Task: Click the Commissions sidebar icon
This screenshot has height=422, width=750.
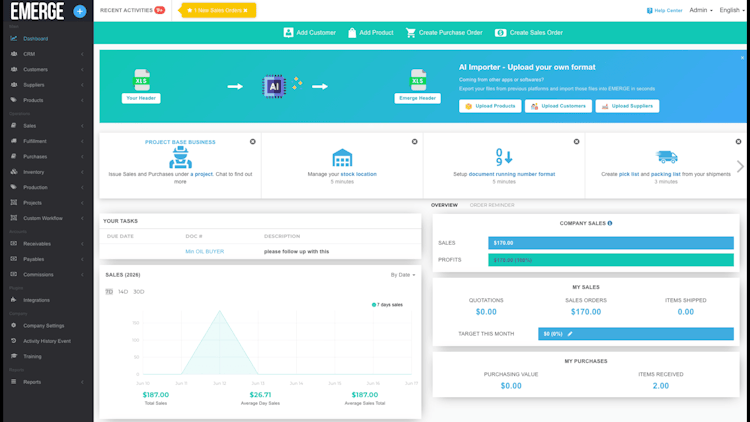Action: click(x=14, y=274)
